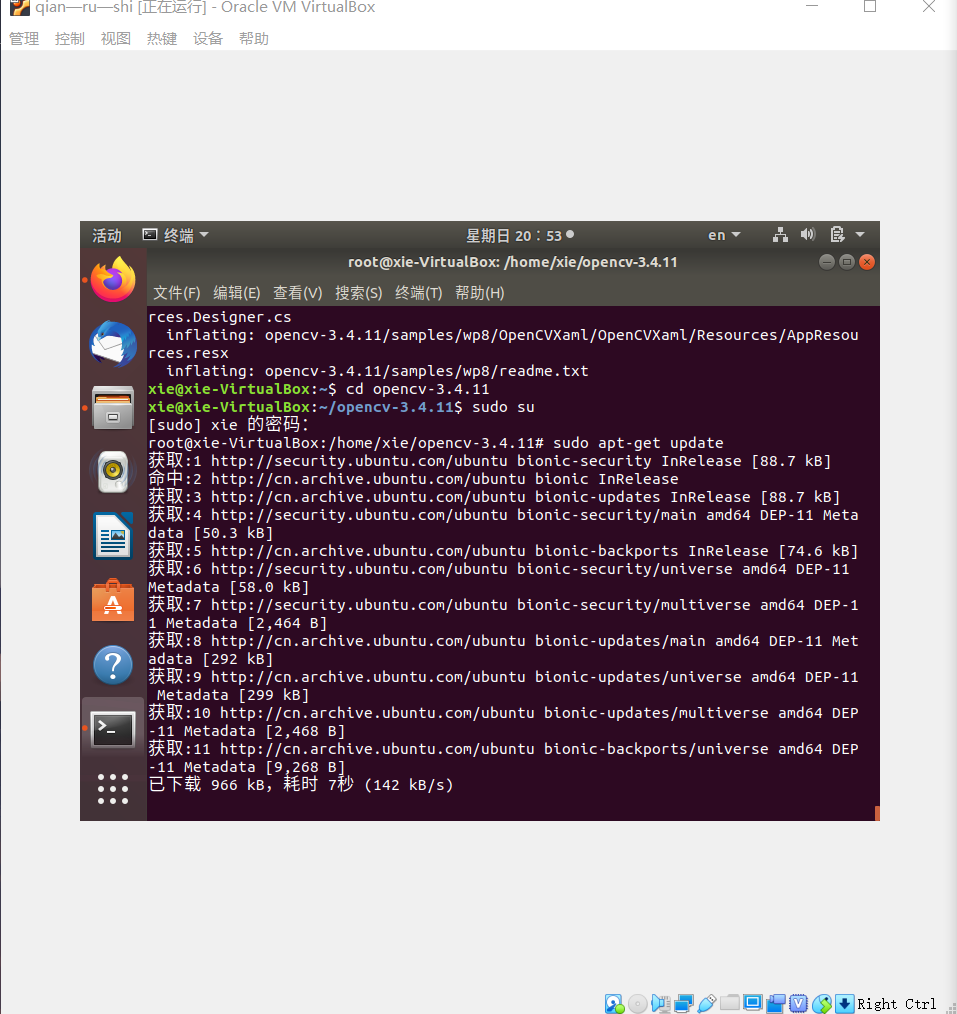
Task: Click the 活动 activities button
Action: click(107, 235)
